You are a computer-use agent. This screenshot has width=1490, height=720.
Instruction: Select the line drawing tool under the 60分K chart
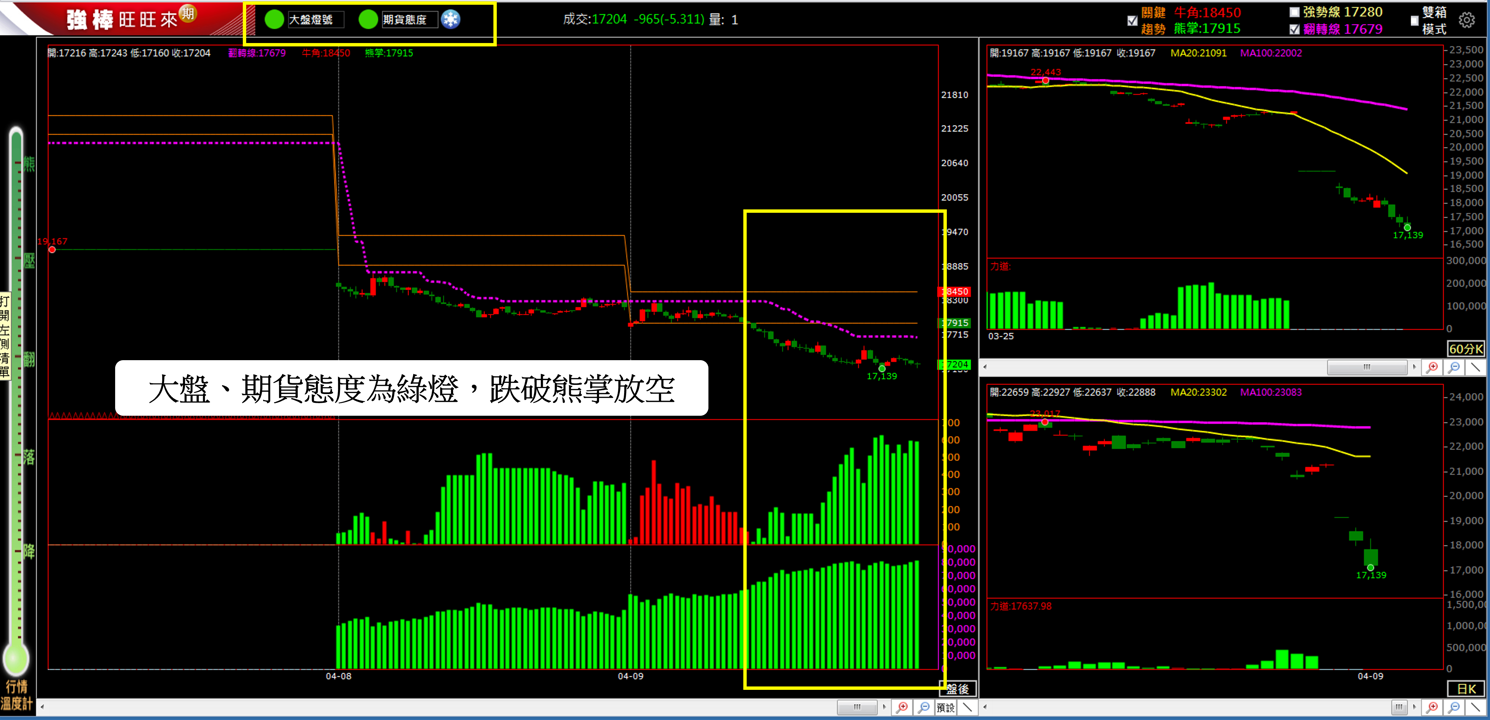coord(1475,367)
